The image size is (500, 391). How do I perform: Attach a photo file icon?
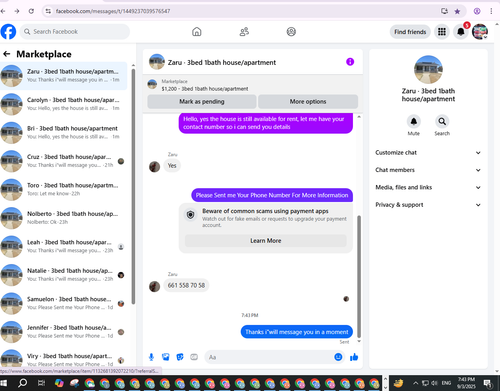tap(166, 357)
